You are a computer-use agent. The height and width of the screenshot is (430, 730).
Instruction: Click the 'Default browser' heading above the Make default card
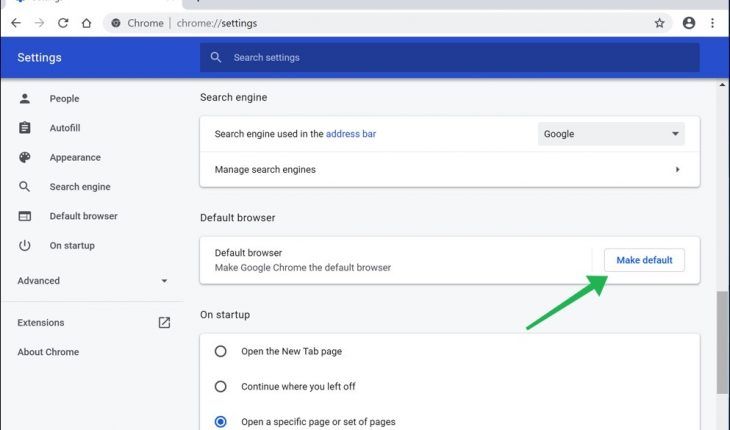pos(237,218)
